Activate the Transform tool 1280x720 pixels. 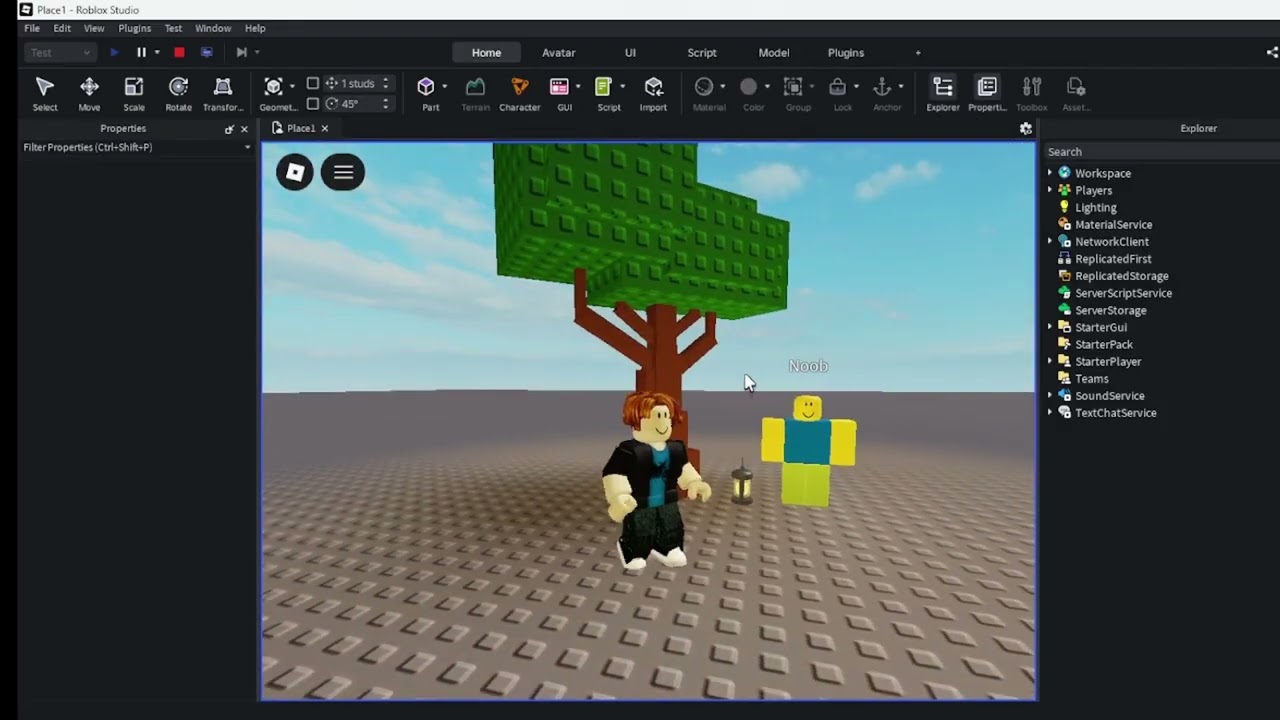pos(223,94)
